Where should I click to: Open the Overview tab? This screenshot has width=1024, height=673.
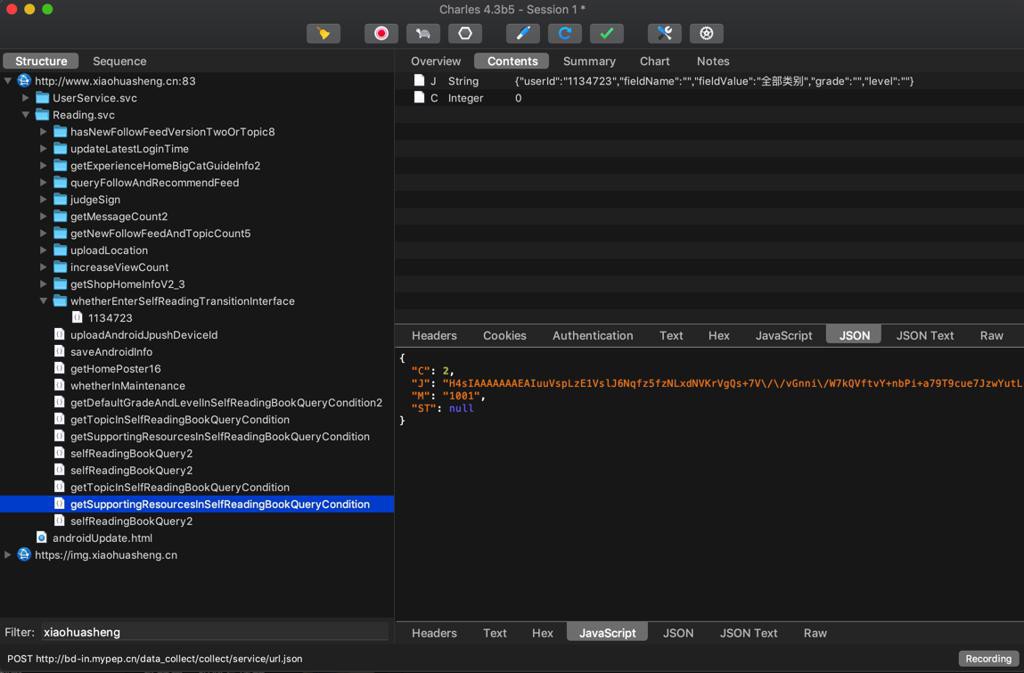[436, 61]
